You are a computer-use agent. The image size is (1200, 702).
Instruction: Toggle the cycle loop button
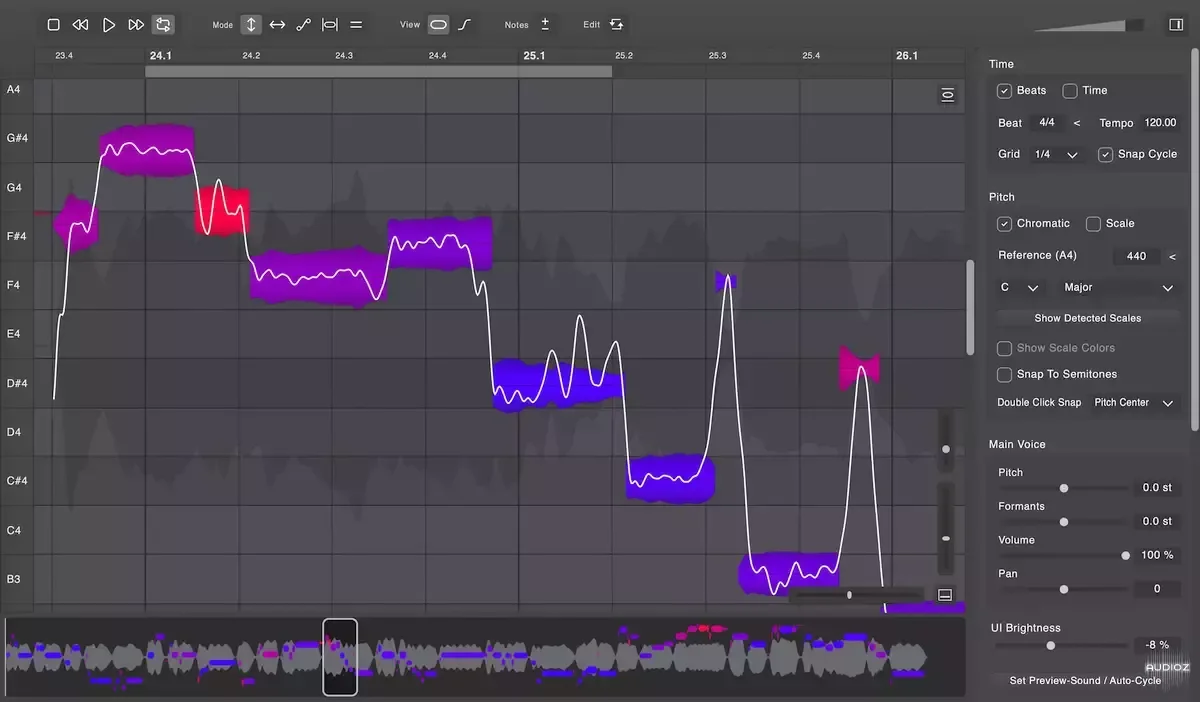(x=163, y=24)
